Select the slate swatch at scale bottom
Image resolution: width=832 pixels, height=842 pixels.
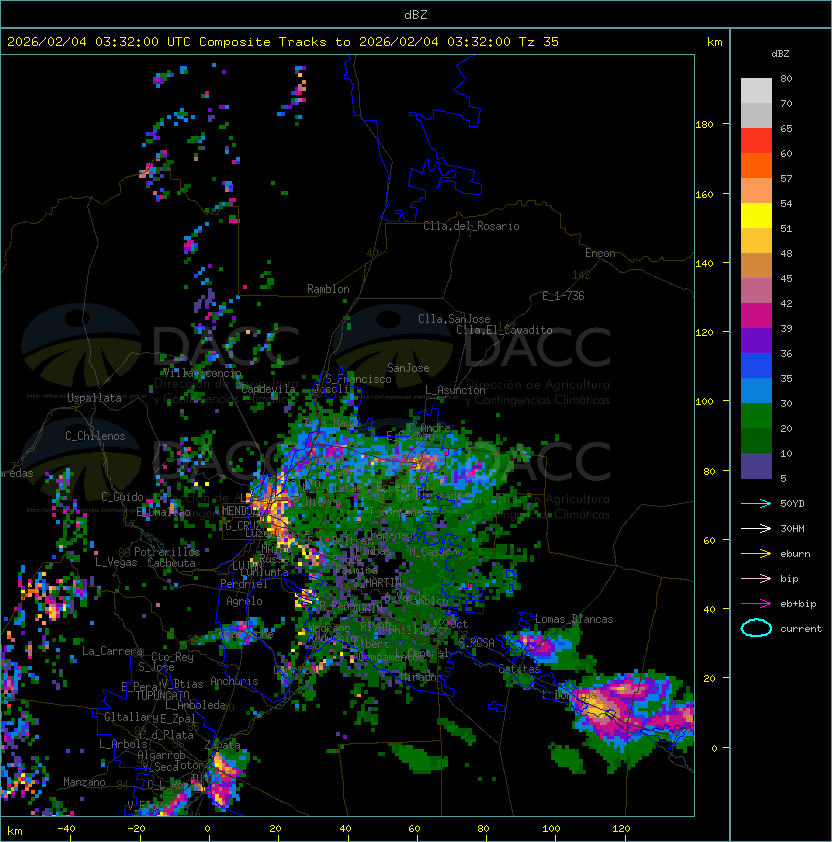tap(756, 466)
